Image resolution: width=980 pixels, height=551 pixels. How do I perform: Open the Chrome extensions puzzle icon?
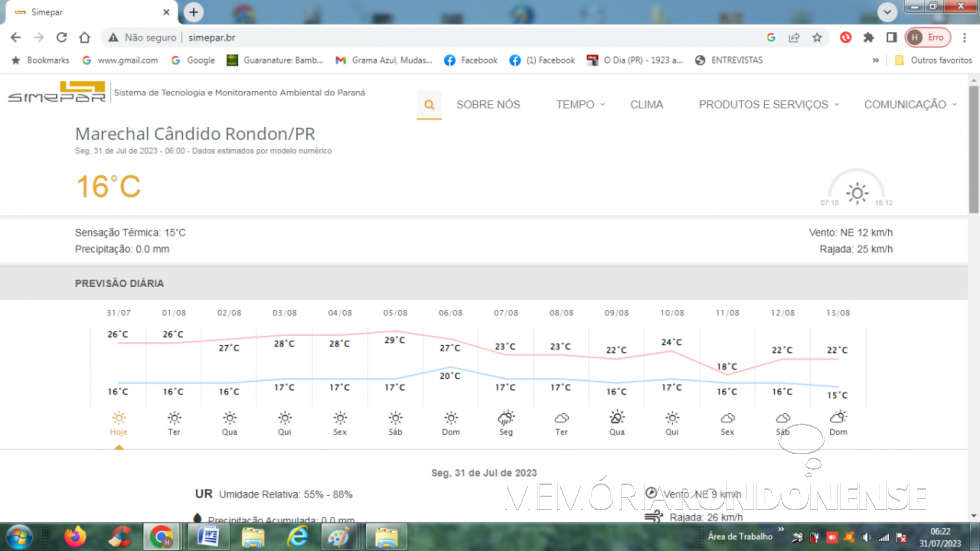868,37
